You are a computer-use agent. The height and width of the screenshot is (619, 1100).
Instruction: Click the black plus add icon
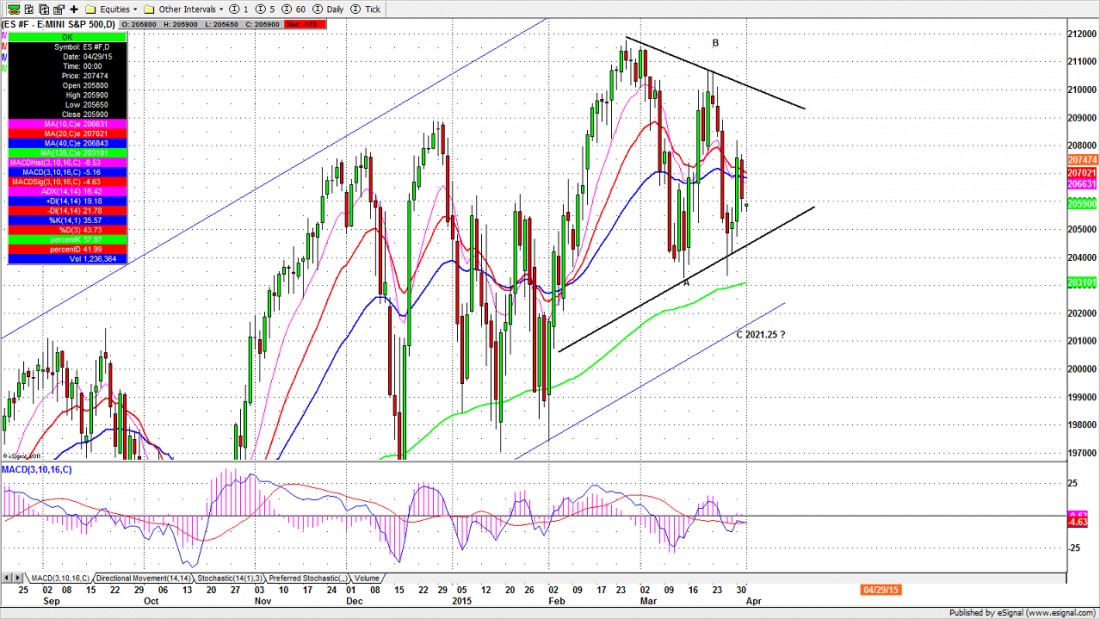[74, 8]
